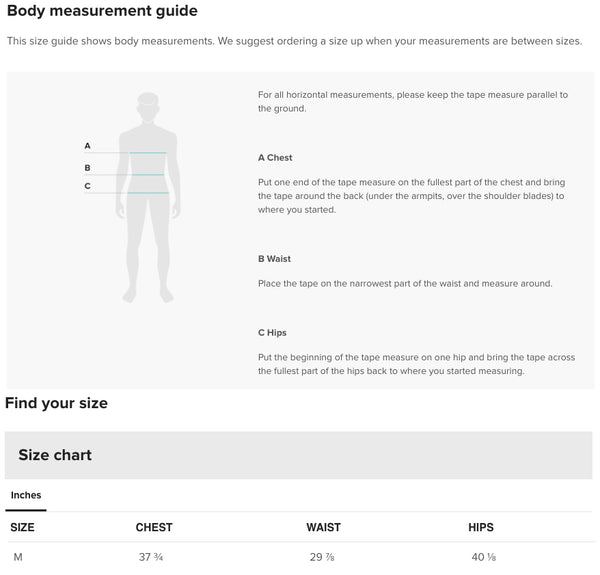The height and width of the screenshot is (575, 600).
Task: Click the CHEST column header
Action: (x=154, y=527)
